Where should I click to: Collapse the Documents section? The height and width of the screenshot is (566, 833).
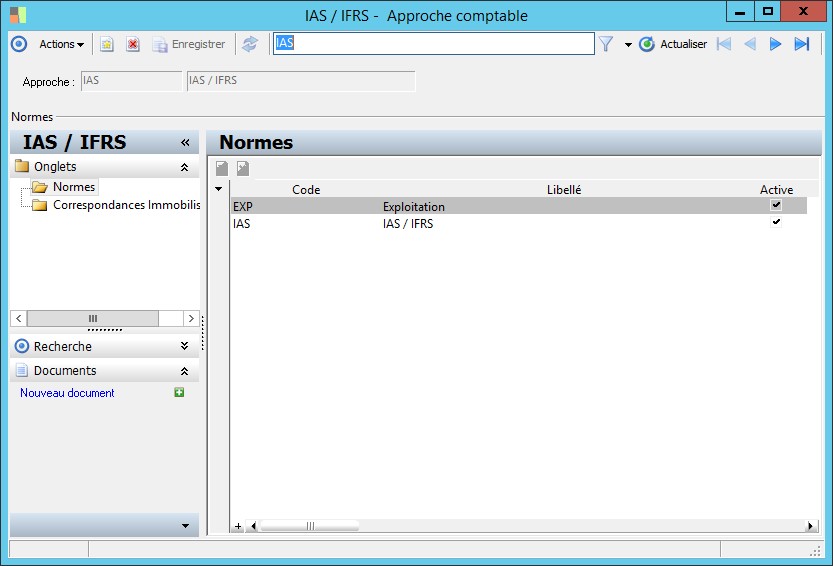[x=184, y=371]
